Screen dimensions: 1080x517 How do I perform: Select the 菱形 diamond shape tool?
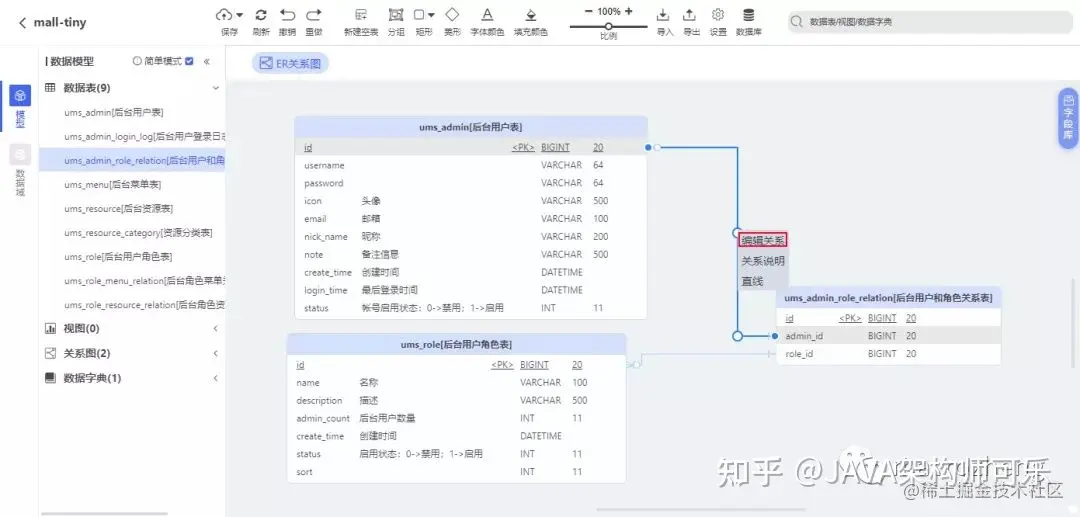[452, 14]
